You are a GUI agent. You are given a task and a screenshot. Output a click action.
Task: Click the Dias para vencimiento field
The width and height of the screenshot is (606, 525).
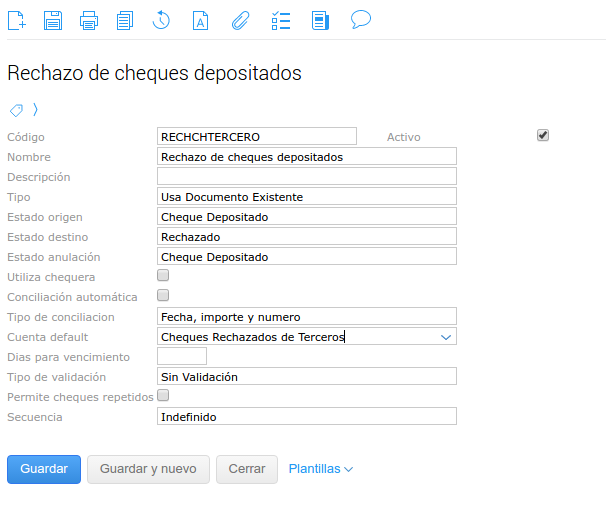(182, 356)
